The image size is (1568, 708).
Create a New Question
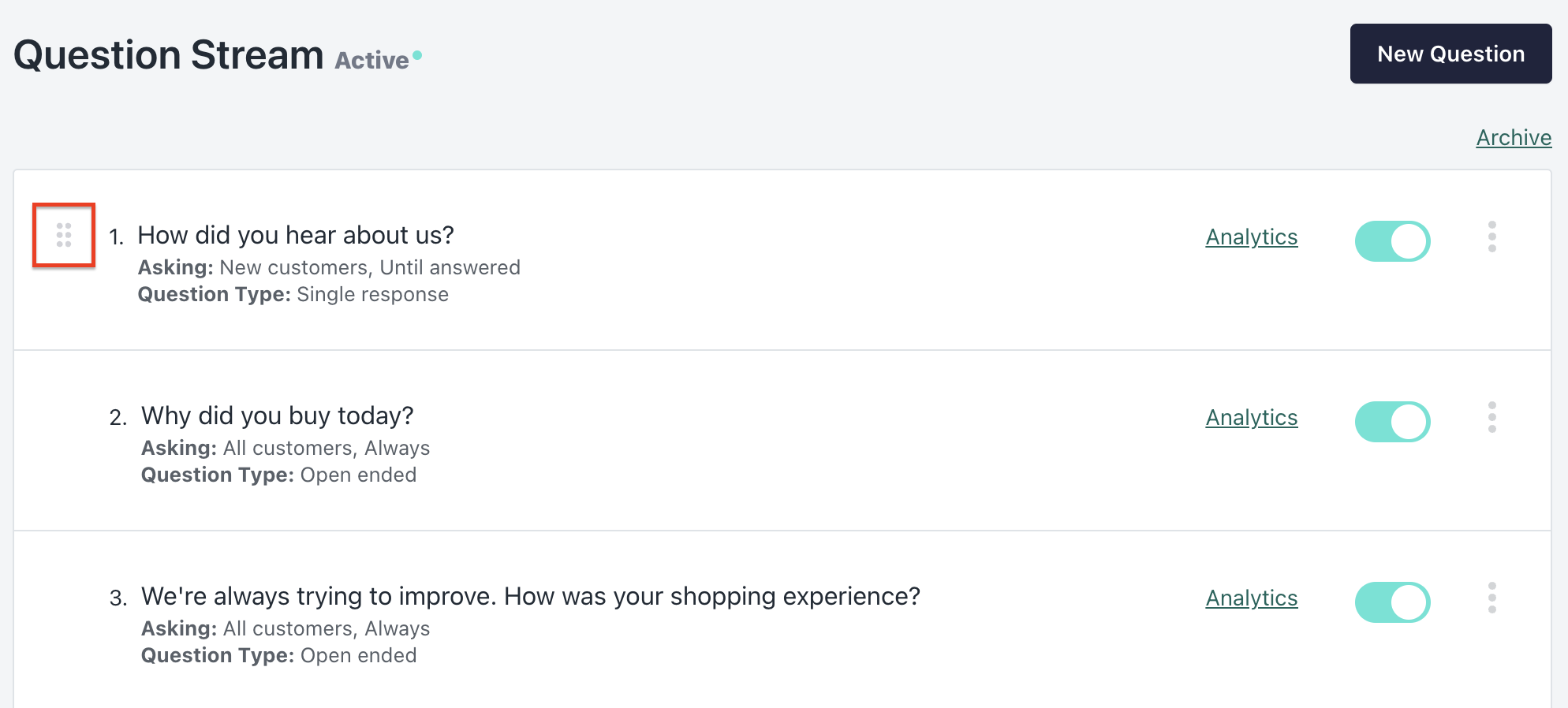point(1450,54)
